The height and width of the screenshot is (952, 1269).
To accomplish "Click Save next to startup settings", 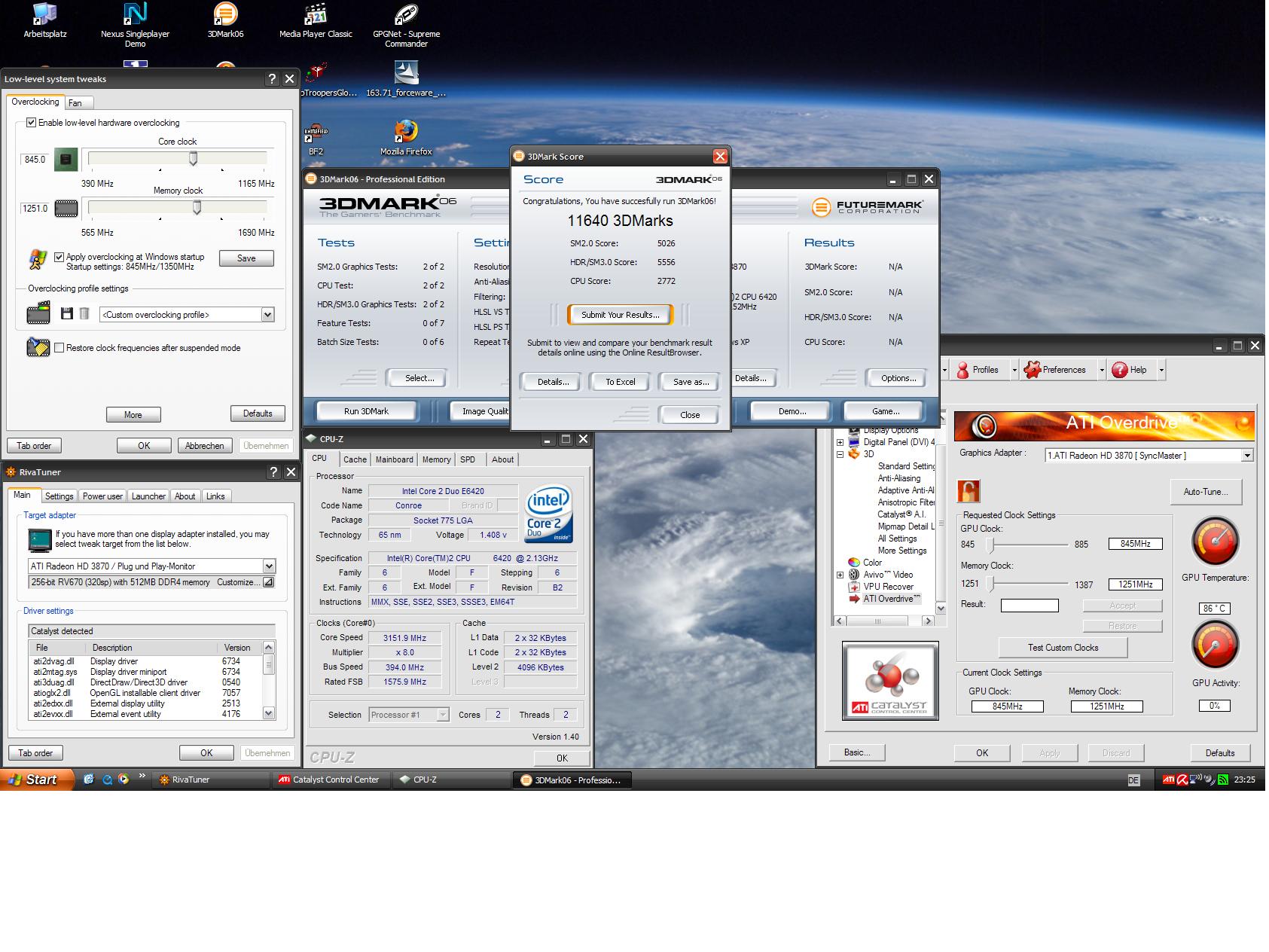I will 246,258.
